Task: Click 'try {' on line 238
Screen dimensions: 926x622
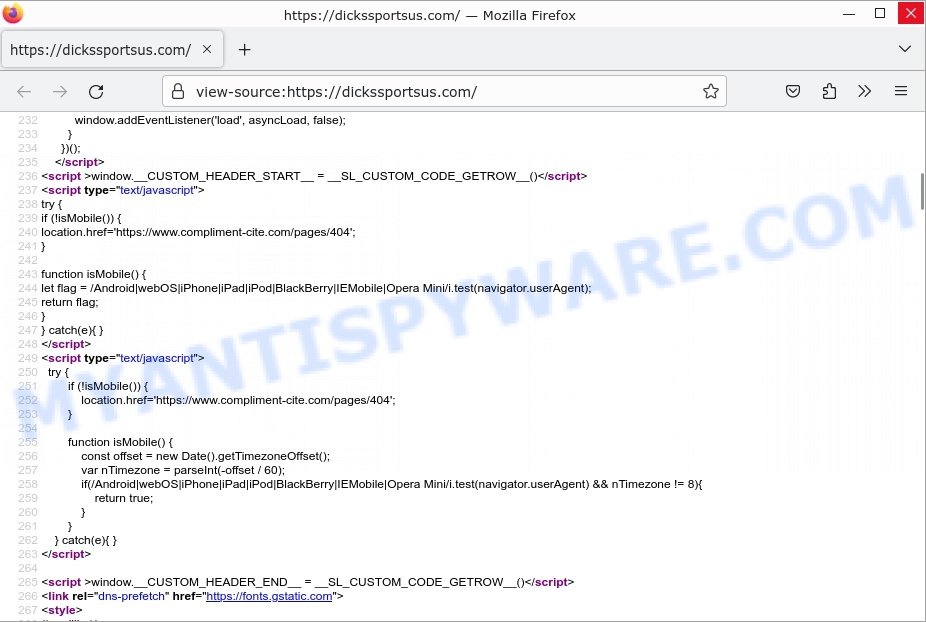Action: pyautogui.click(x=51, y=204)
